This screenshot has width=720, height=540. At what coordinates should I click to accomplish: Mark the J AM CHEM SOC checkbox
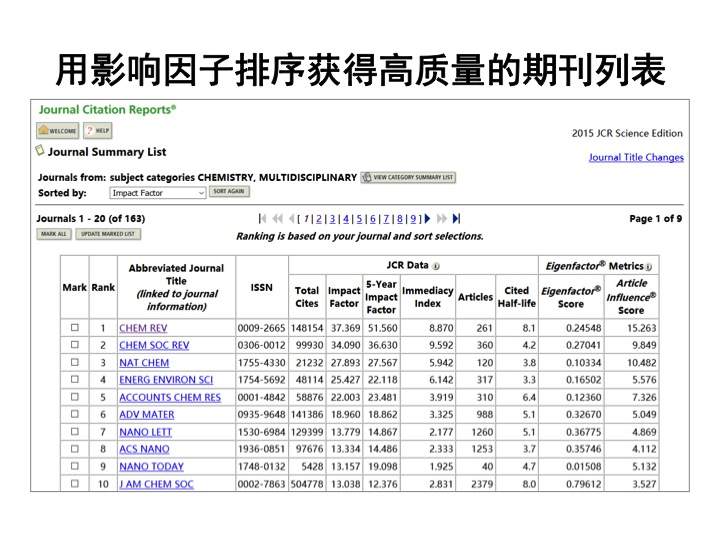tap(75, 484)
